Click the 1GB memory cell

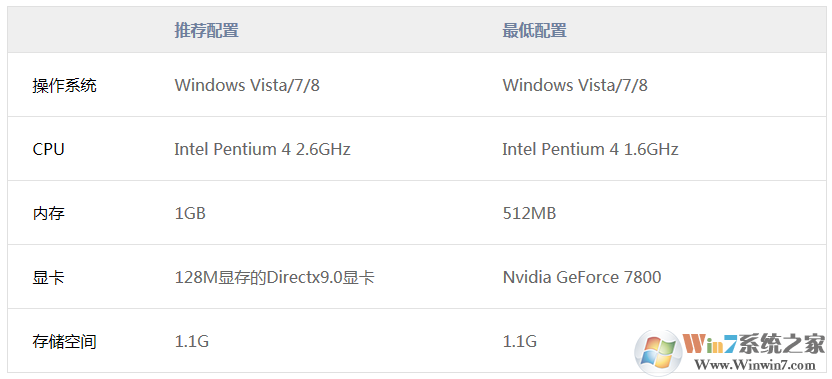point(190,213)
